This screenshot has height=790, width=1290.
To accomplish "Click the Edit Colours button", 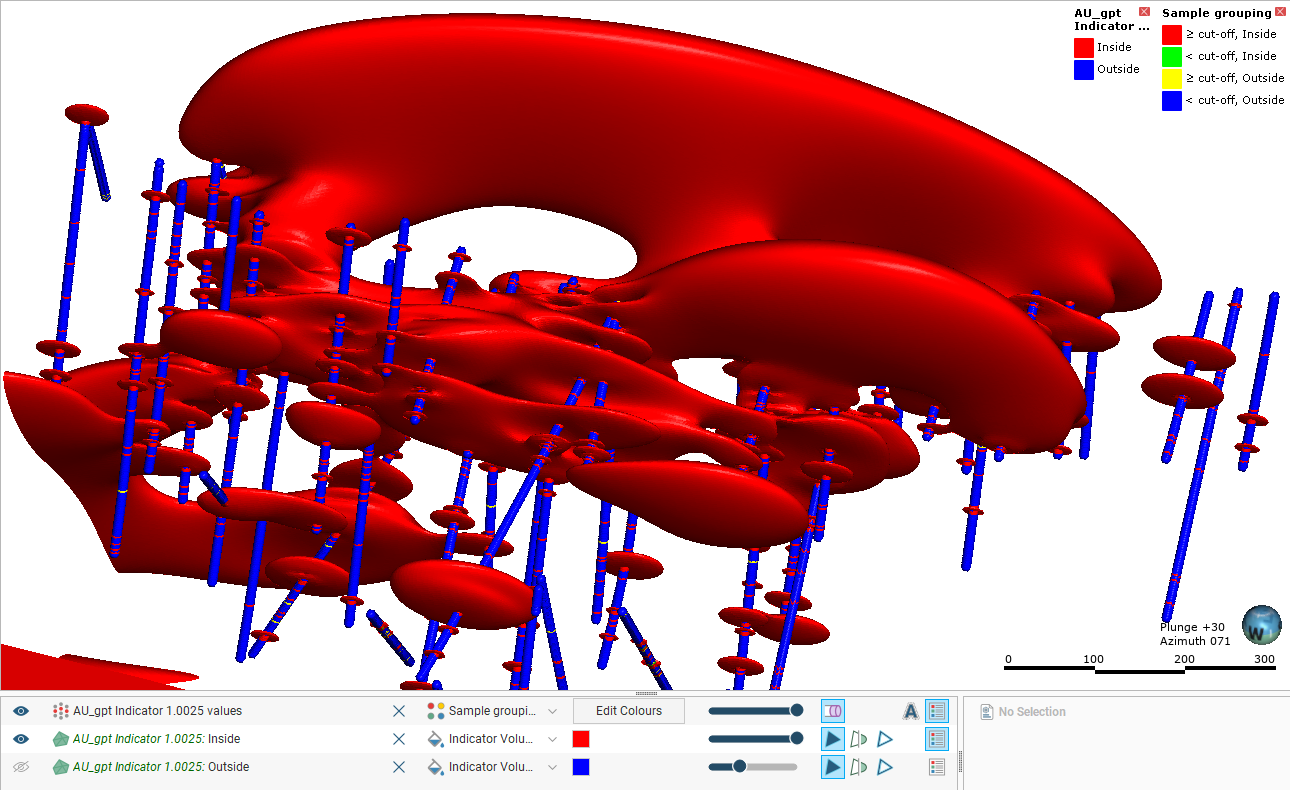I will [x=628, y=711].
